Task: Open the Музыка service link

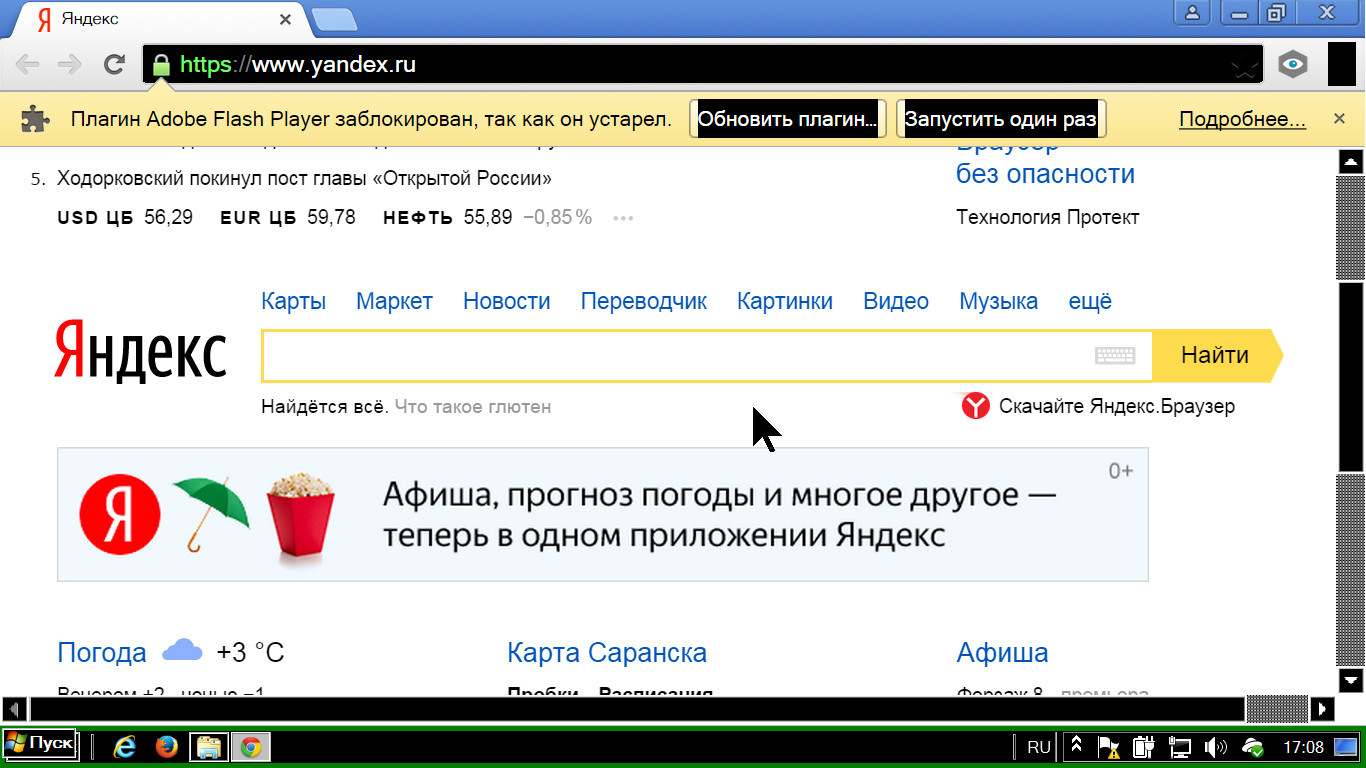Action: pos(998,301)
